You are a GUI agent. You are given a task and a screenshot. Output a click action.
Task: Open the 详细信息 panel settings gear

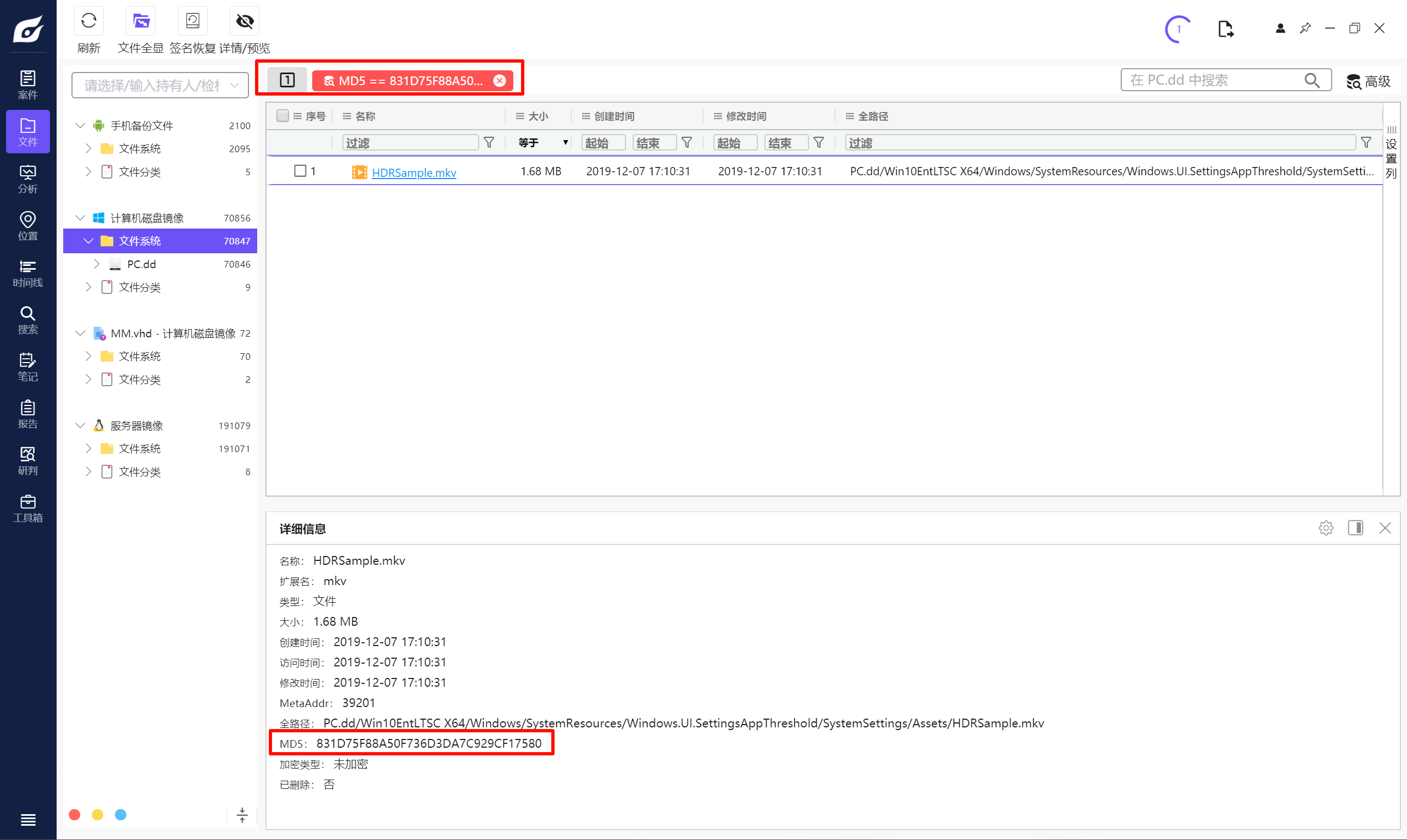[1326, 528]
